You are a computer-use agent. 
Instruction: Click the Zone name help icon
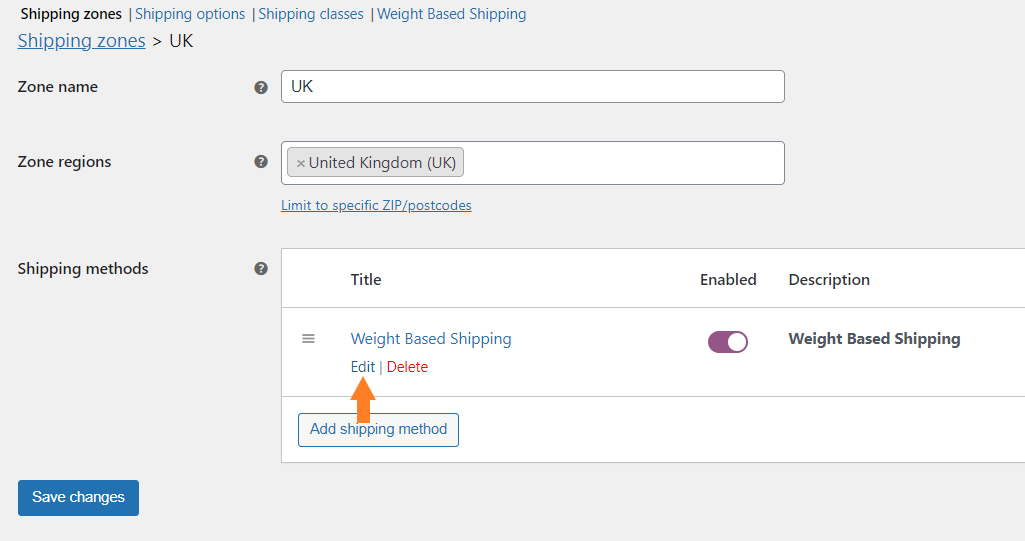pyautogui.click(x=261, y=88)
